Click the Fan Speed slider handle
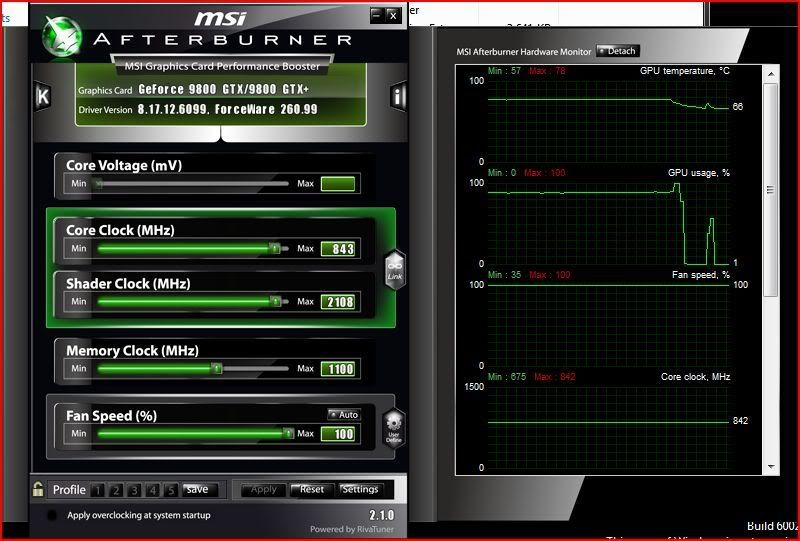Image resolution: width=800 pixels, height=541 pixels. pos(288,433)
